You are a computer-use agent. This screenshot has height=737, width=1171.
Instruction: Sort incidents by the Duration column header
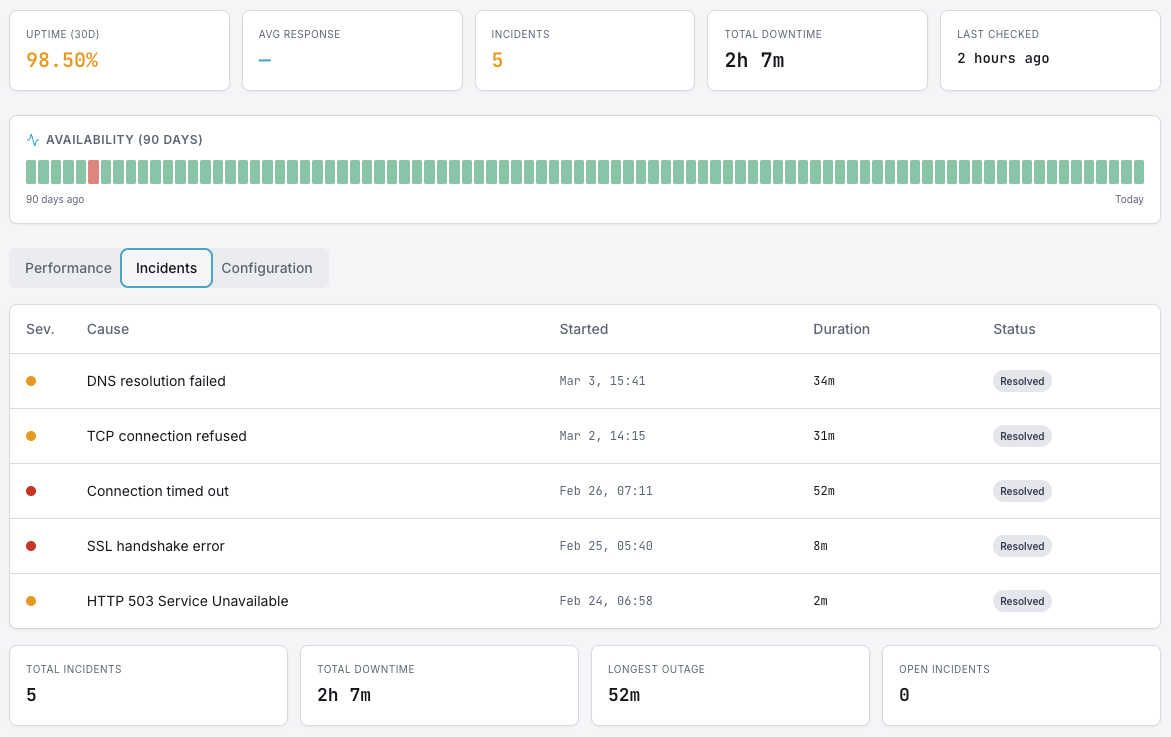coord(840,329)
